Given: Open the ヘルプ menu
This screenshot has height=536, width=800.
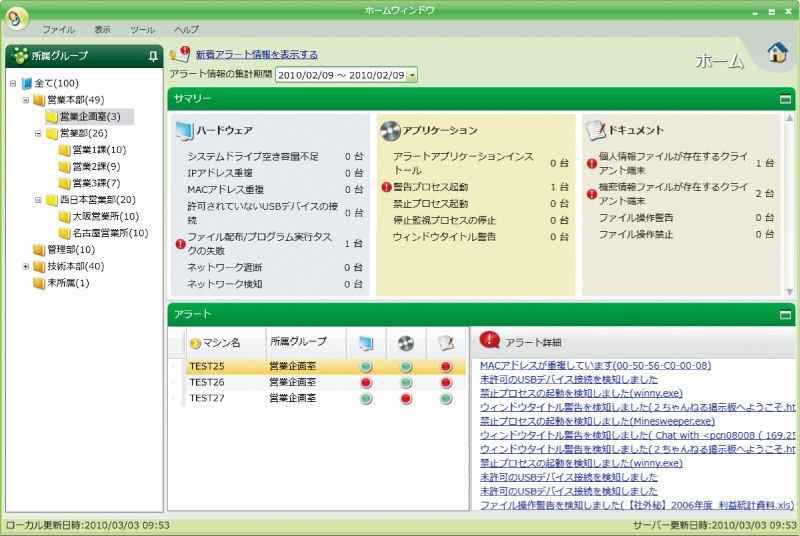Looking at the screenshot, I should point(186,30).
